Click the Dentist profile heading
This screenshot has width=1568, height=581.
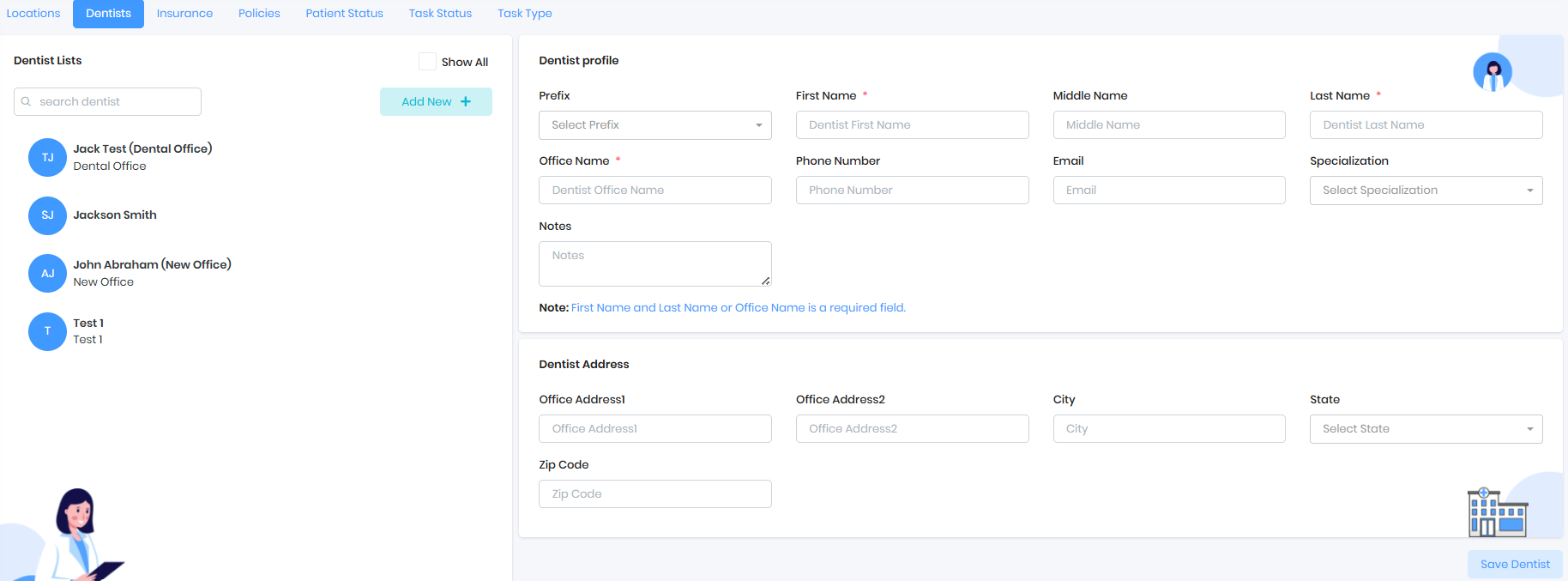coord(579,61)
